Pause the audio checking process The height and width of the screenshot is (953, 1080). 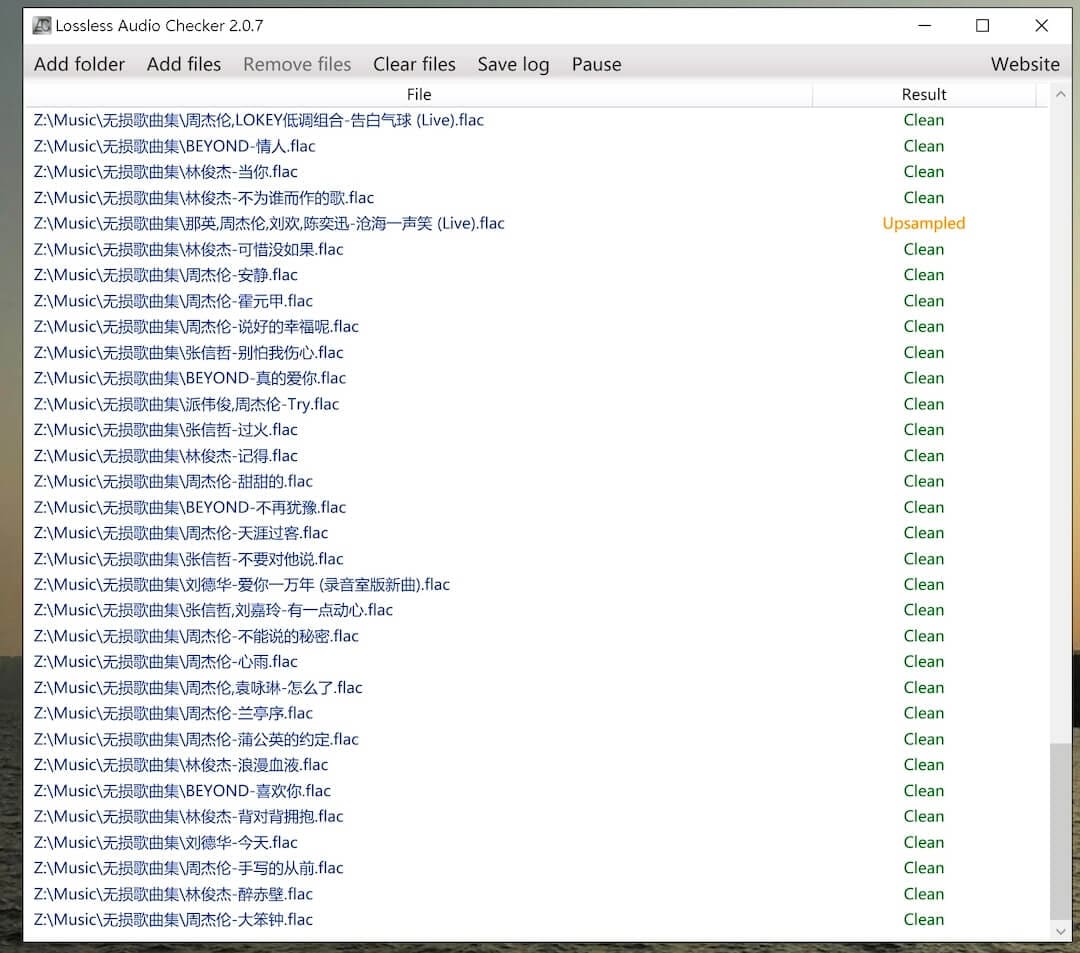[596, 64]
